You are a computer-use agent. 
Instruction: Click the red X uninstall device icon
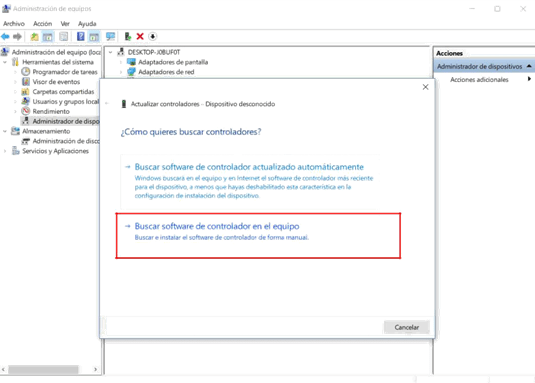[140, 36]
